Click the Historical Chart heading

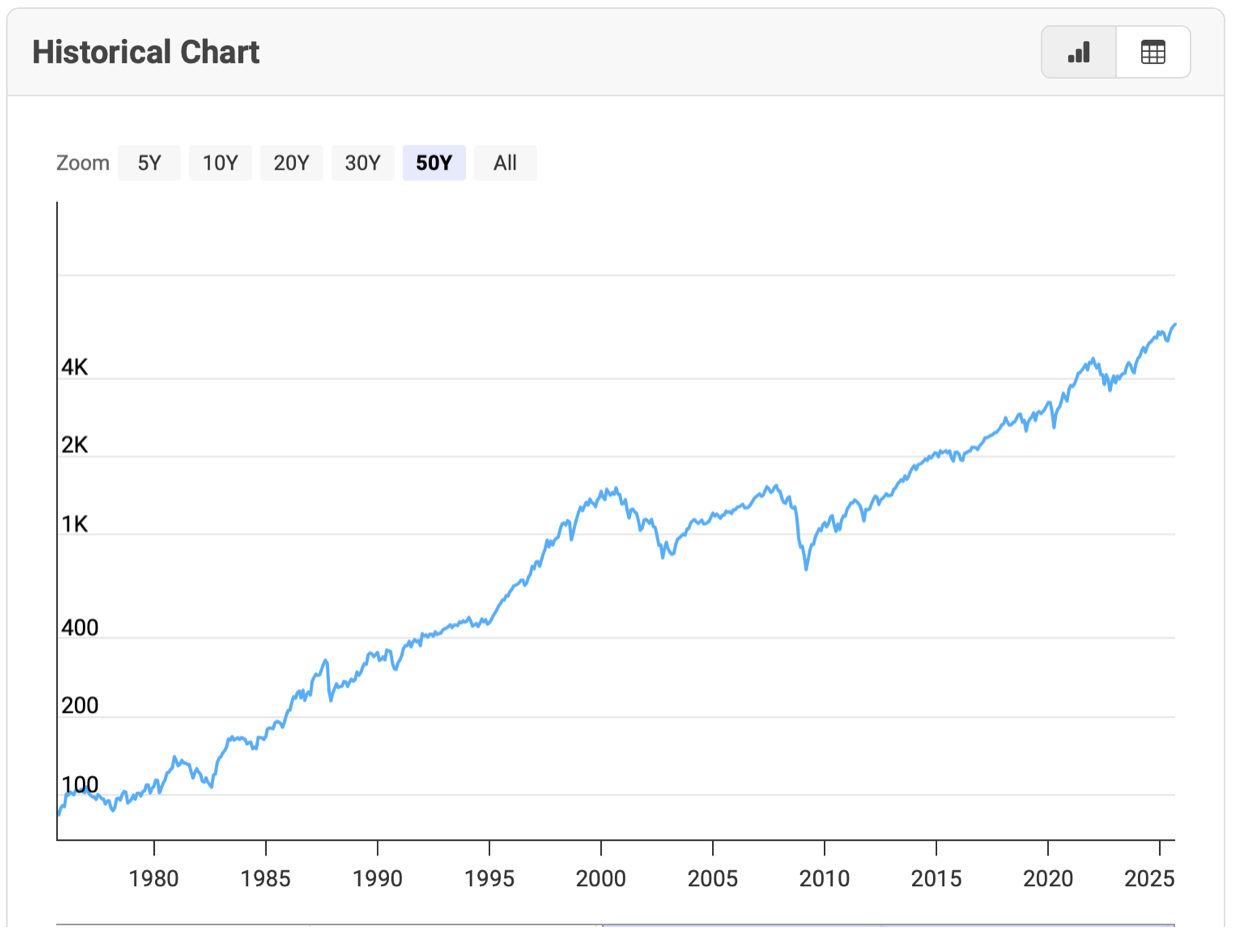click(x=146, y=52)
